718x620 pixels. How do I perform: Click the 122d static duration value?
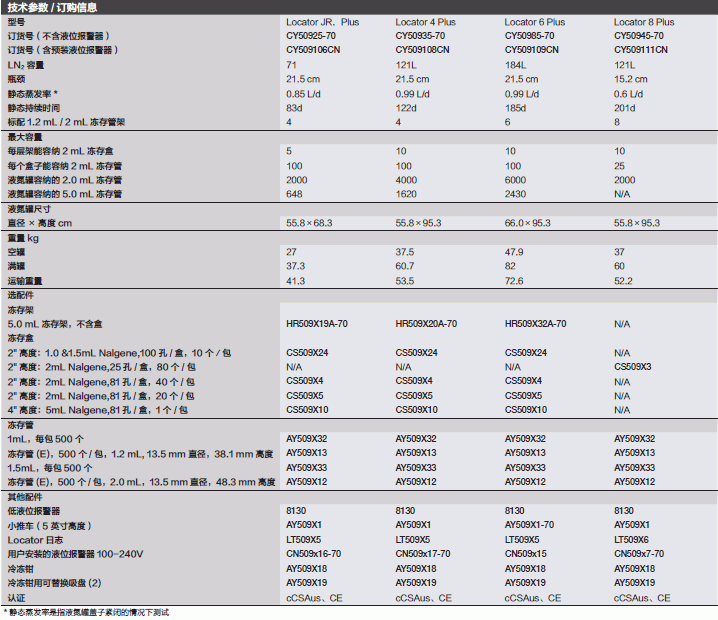[406, 108]
